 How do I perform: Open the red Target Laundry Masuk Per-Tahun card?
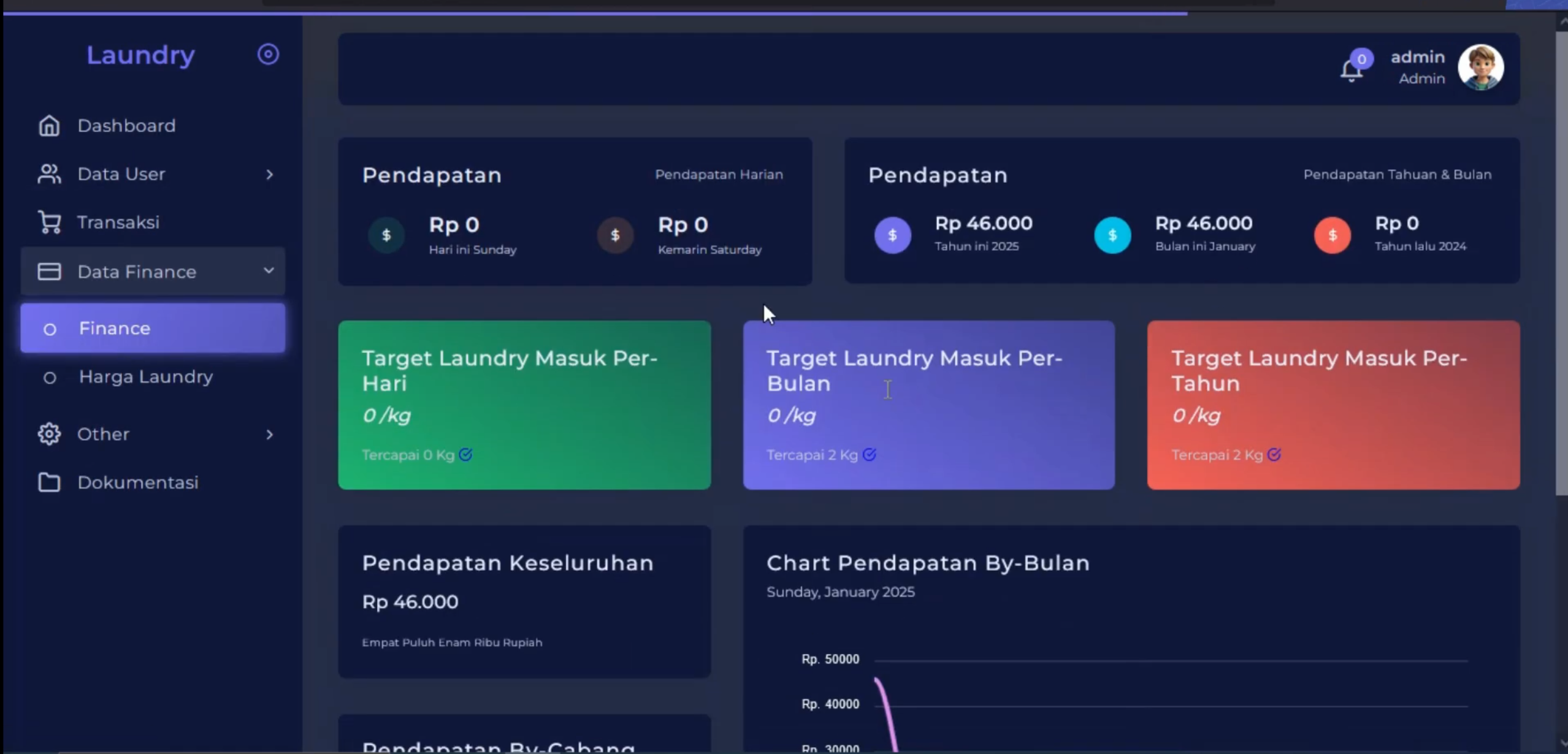(x=1333, y=405)
